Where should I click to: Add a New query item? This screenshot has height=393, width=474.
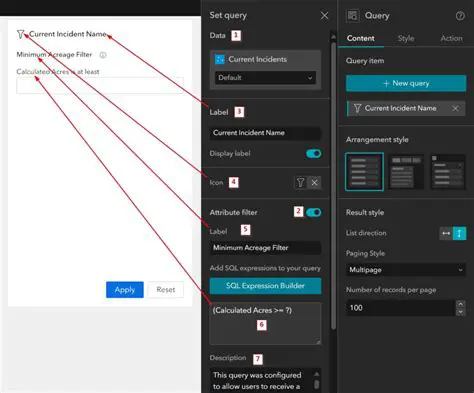tap(406, 83)
